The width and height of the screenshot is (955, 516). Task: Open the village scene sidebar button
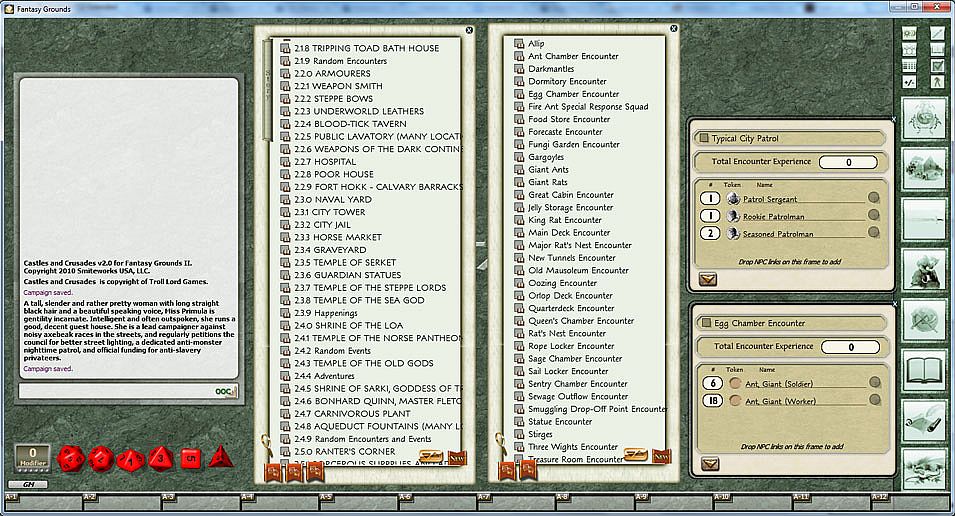(926, 168)
